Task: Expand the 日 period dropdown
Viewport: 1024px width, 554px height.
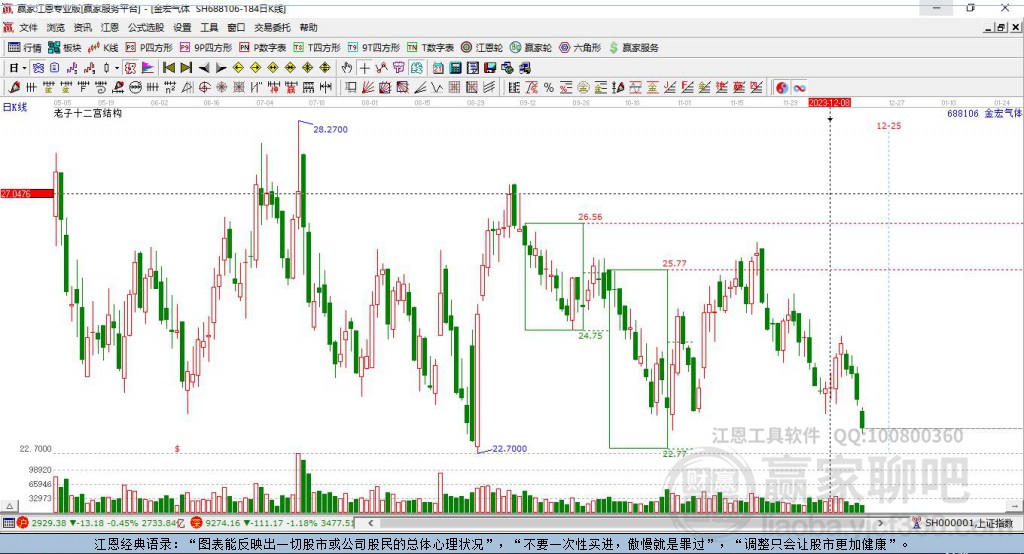Action: (x=24, y=68)
